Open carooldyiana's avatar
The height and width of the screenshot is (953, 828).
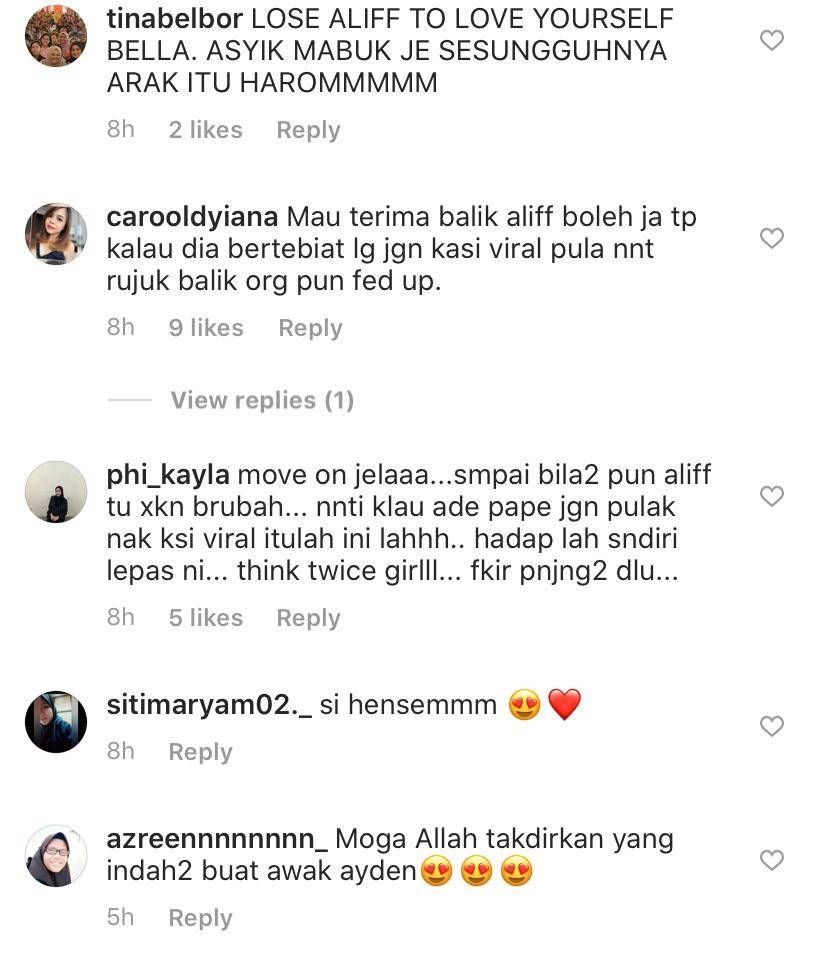pyautogui.click(x=56, y=234)
